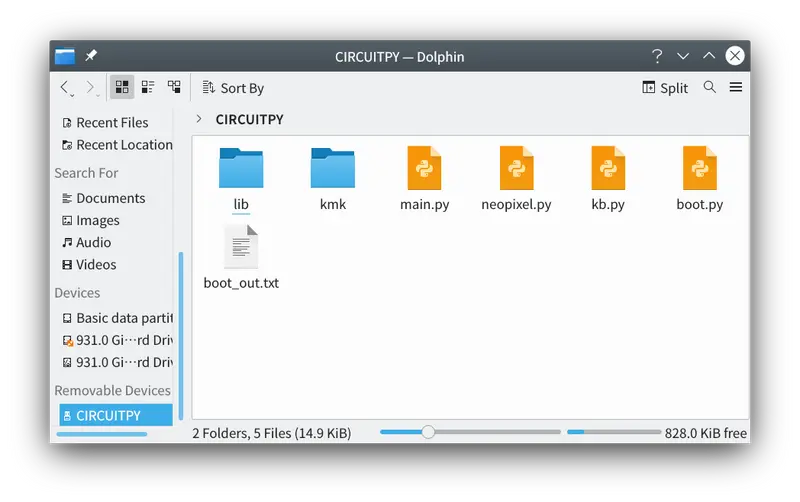800x502 pixels.
Task: Toggle the Split view
Action: click(x=665, y=88)
